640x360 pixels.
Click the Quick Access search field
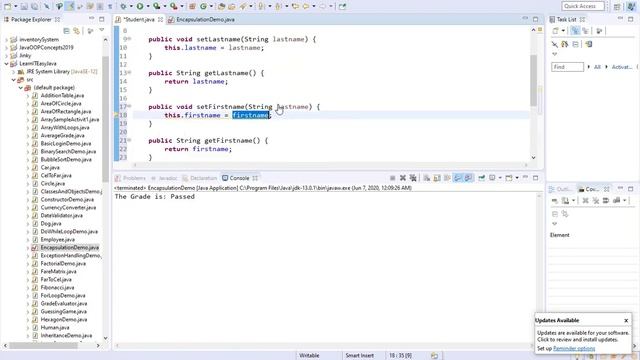(583, 6)
